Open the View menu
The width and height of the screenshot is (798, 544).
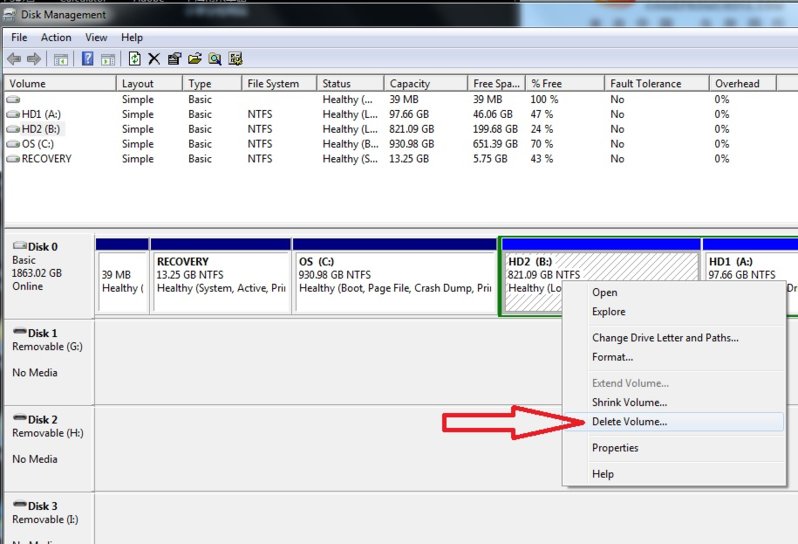(x=96, y=38)
